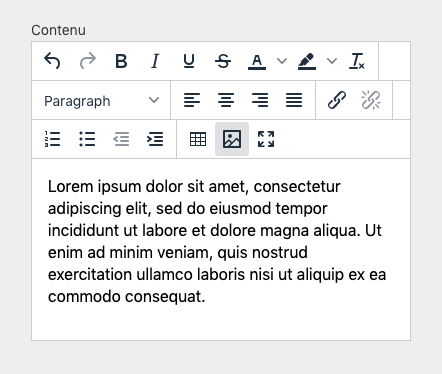The width and height of the screenshot is (442, 374).
Task: Toggle Bold formatting
Action: (121, 61)
